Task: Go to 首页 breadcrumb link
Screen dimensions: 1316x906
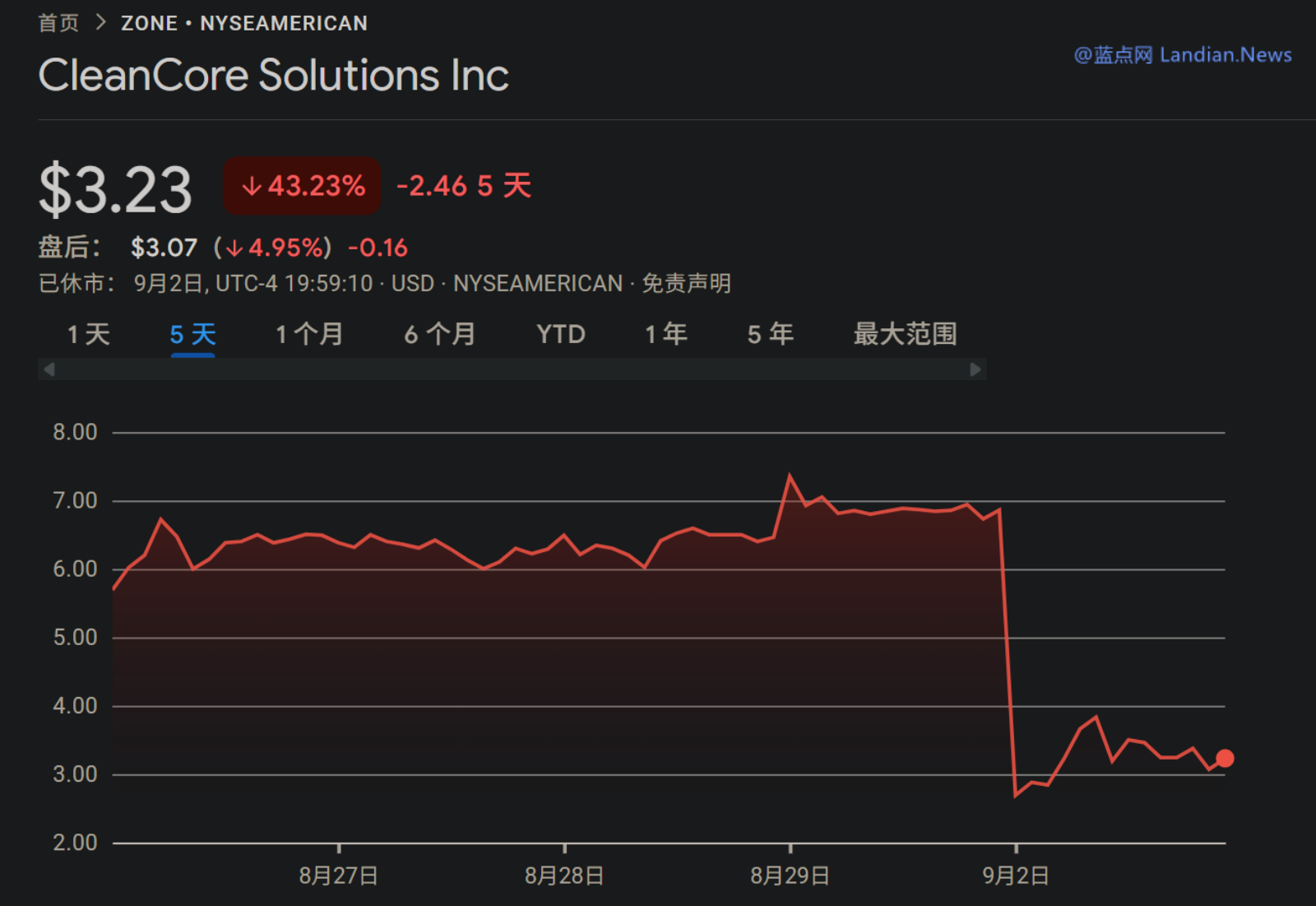Action: [x=58, y=23]
